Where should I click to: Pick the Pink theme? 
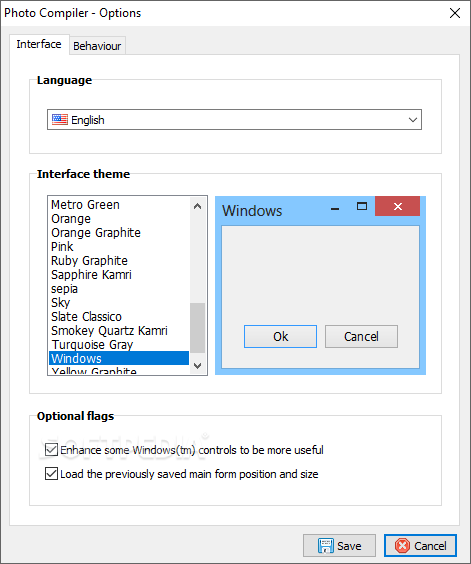pos(119,247)
